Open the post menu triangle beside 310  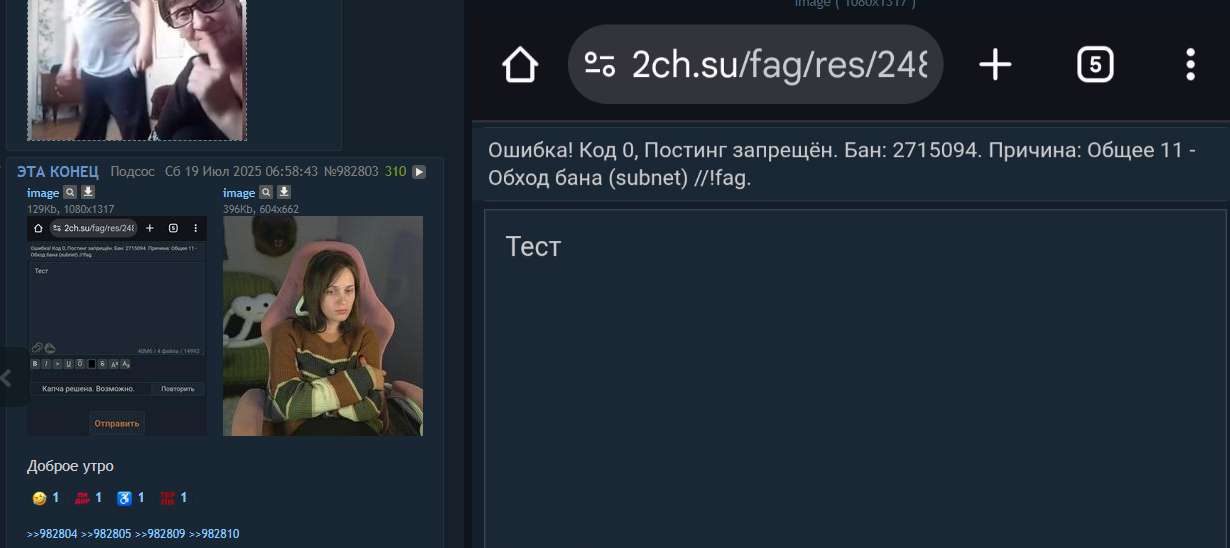coord(419,172)
